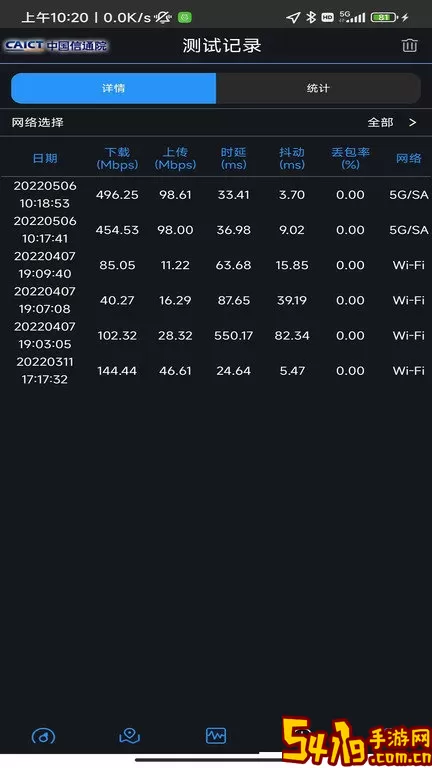
Task: Tap the battery indicator in status bar
Action: [x=384, y=18]
